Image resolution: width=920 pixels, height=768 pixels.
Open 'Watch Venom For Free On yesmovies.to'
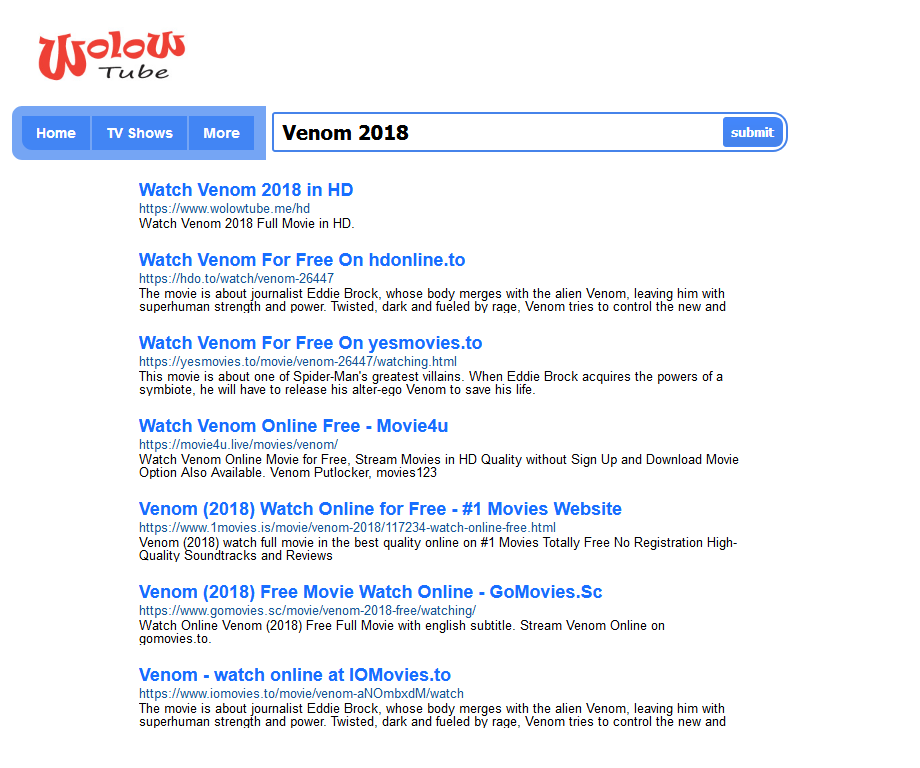pyautogui.click(x=310, y=343)
